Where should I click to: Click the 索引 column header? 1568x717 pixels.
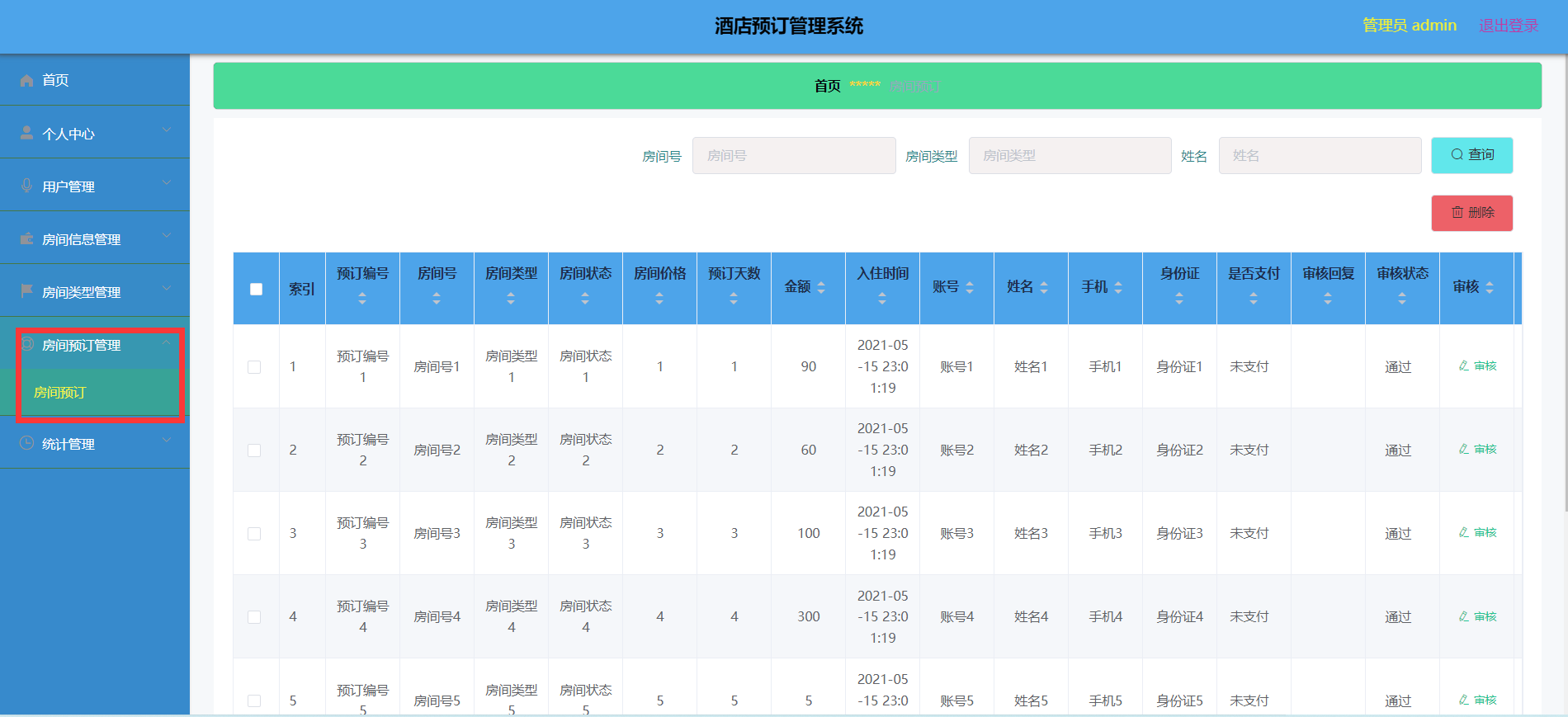(x=301, y=289)
